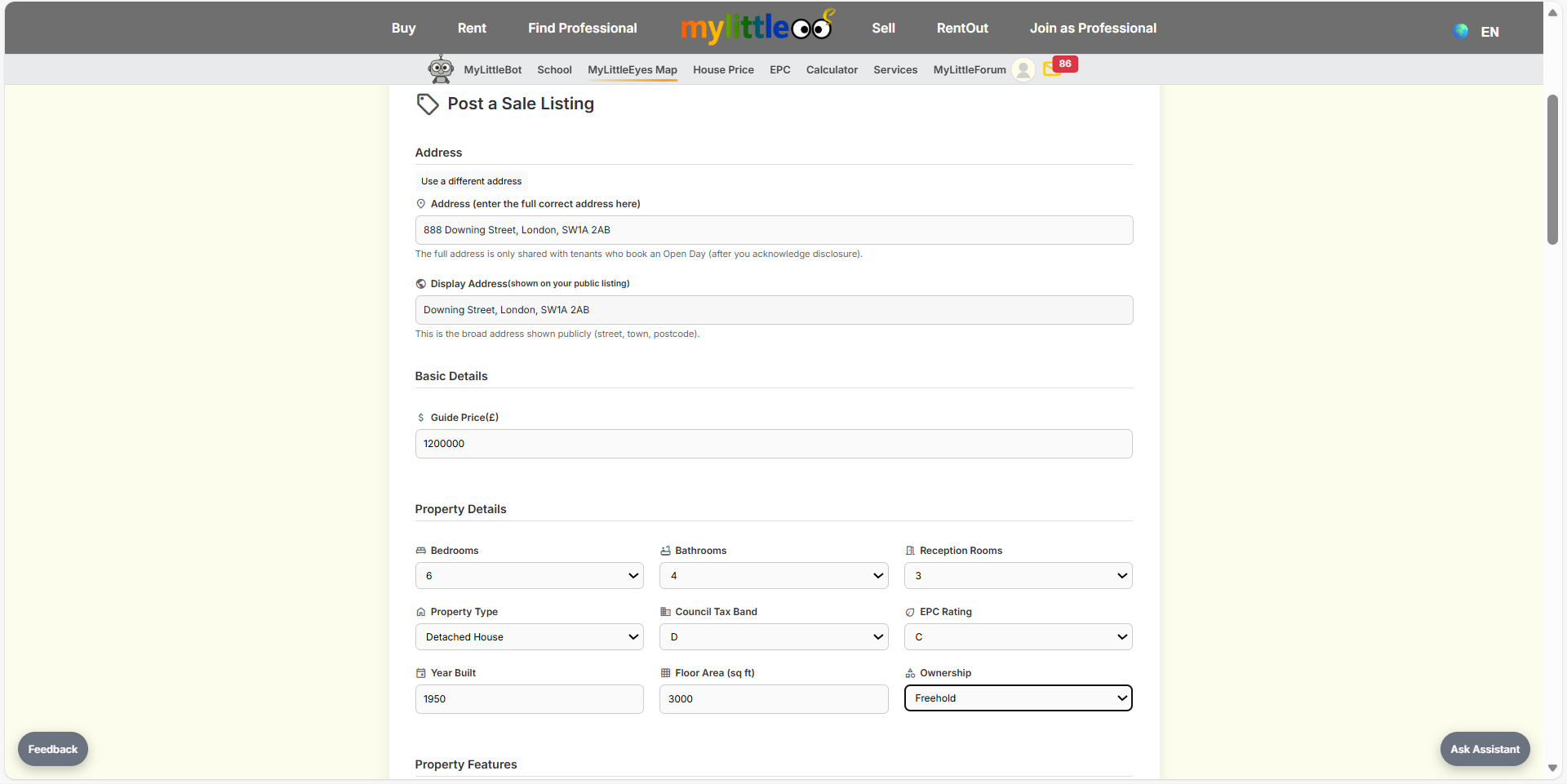The image size is (1567, 784).
Task: Click the Display Address globe icon
Action: (x=421, y=284)
